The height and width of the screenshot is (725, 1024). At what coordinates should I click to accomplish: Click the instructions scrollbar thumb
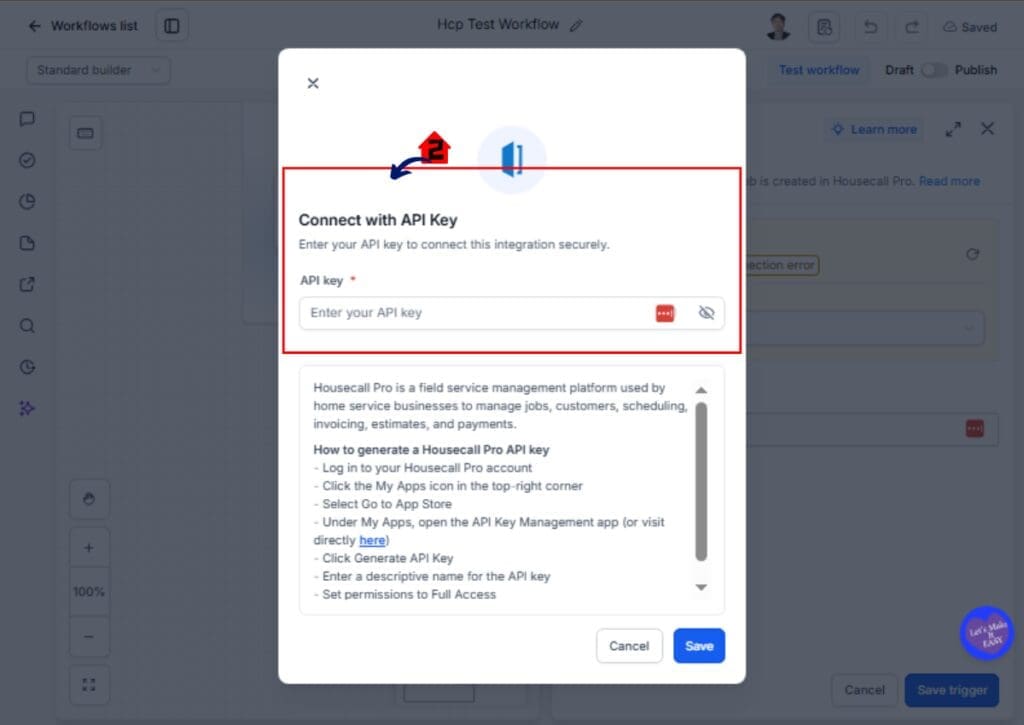[701, 481]
